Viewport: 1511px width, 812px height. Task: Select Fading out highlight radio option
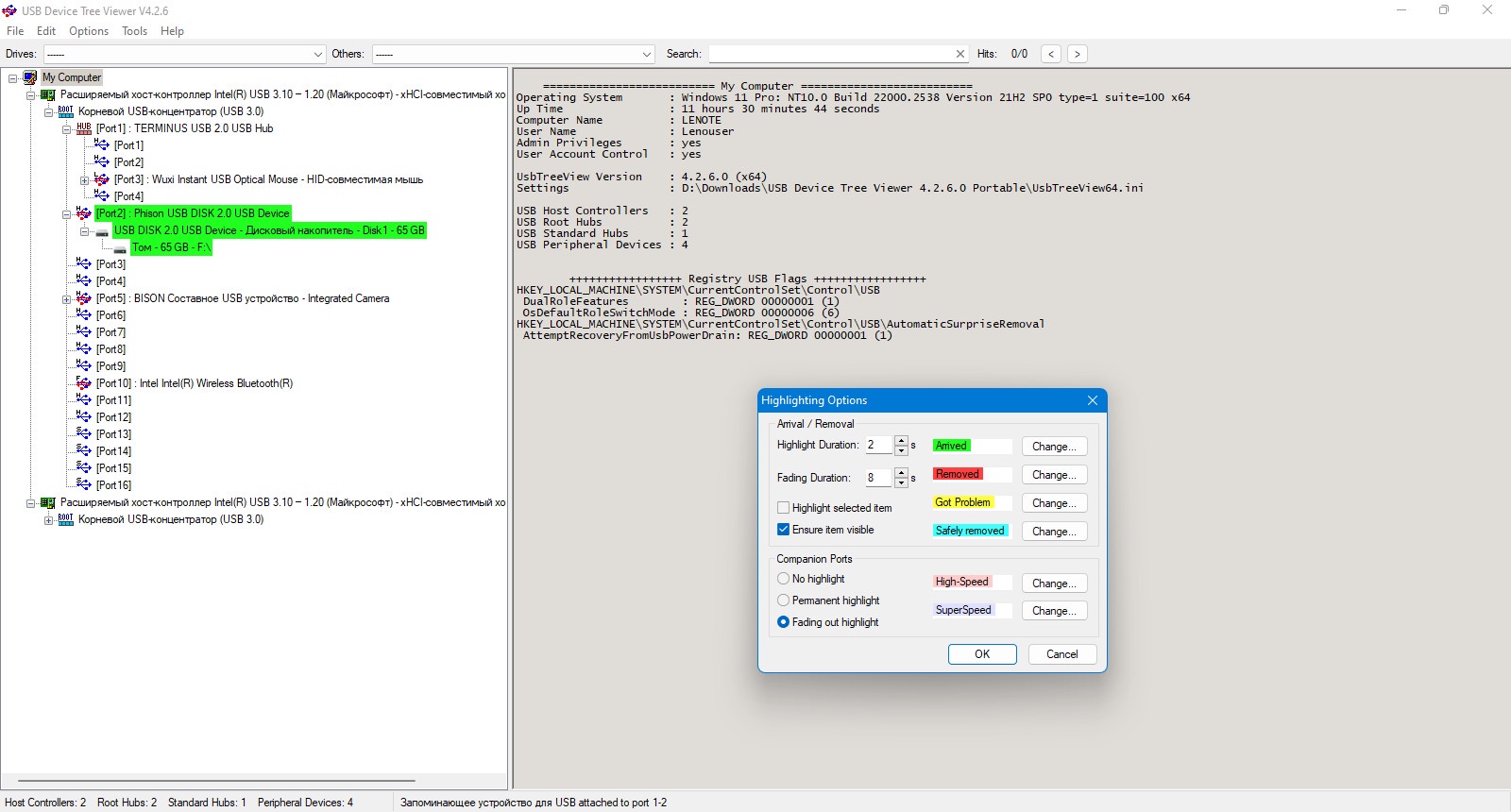783,622
